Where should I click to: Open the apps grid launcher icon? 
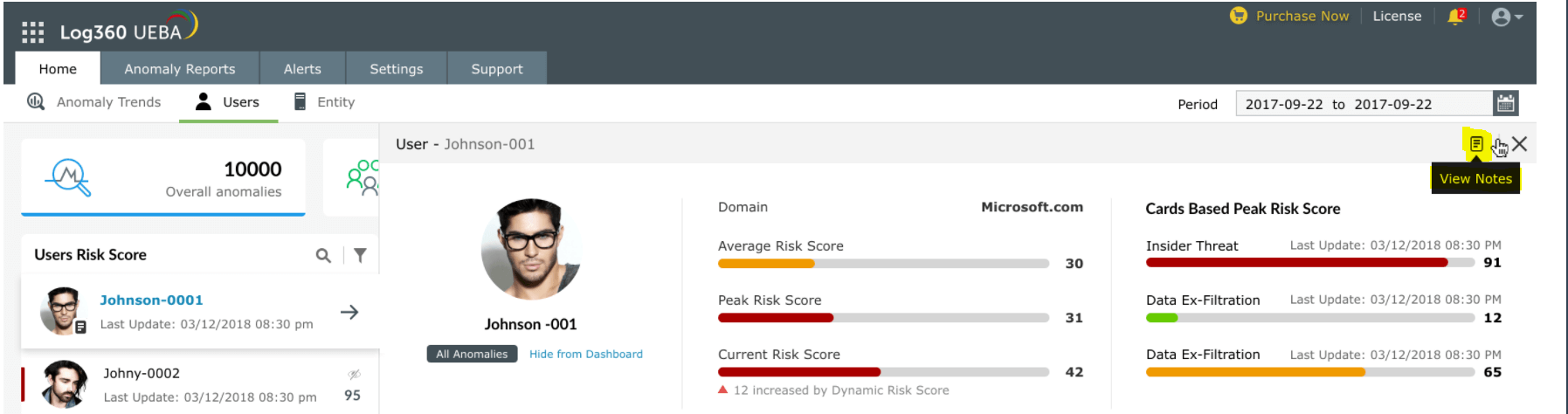point(32,32)
